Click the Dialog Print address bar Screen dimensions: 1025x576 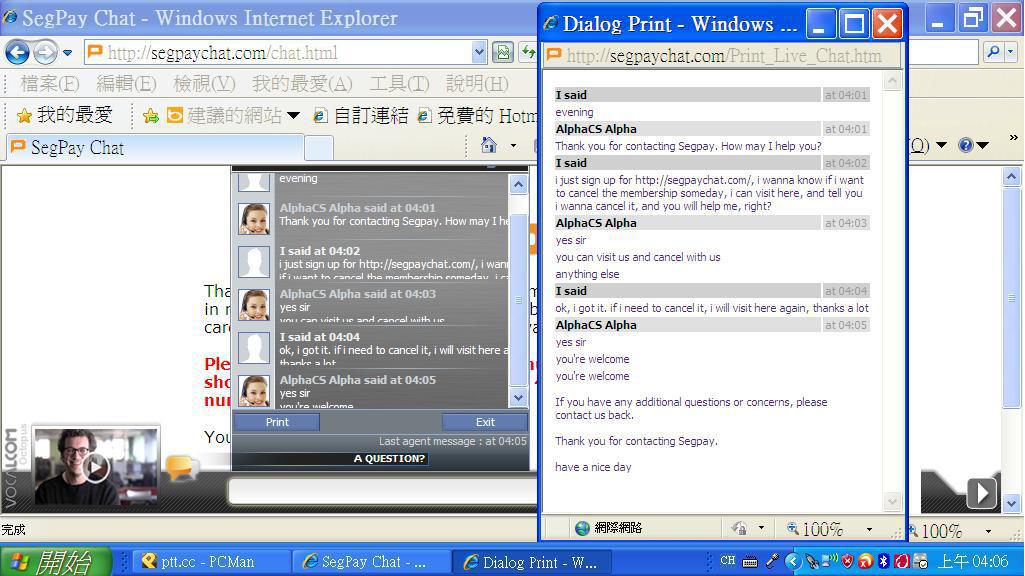coord(722,56)
